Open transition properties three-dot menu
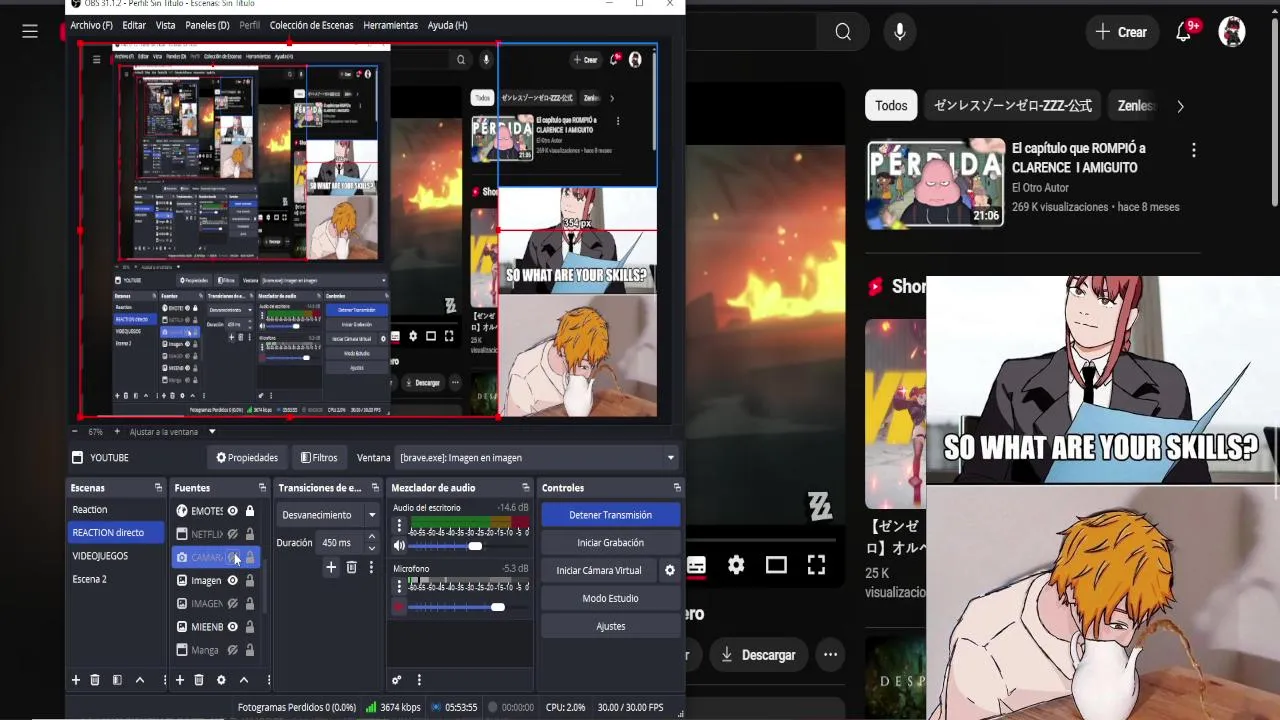 tap(371, 567)
